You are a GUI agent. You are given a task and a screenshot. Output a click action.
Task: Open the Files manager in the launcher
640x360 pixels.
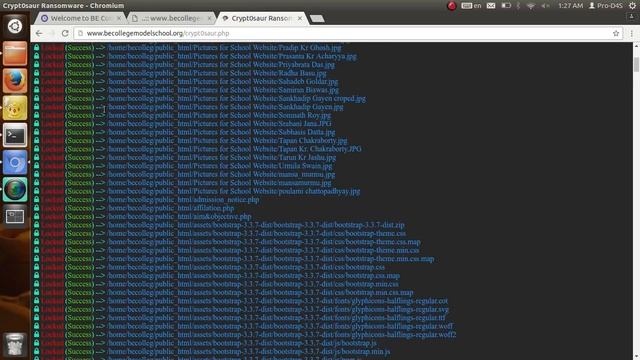pos(15,53)
